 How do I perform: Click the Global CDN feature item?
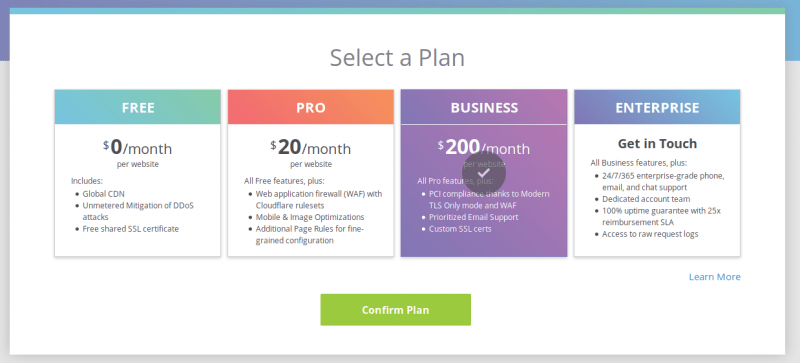[104, 193]
